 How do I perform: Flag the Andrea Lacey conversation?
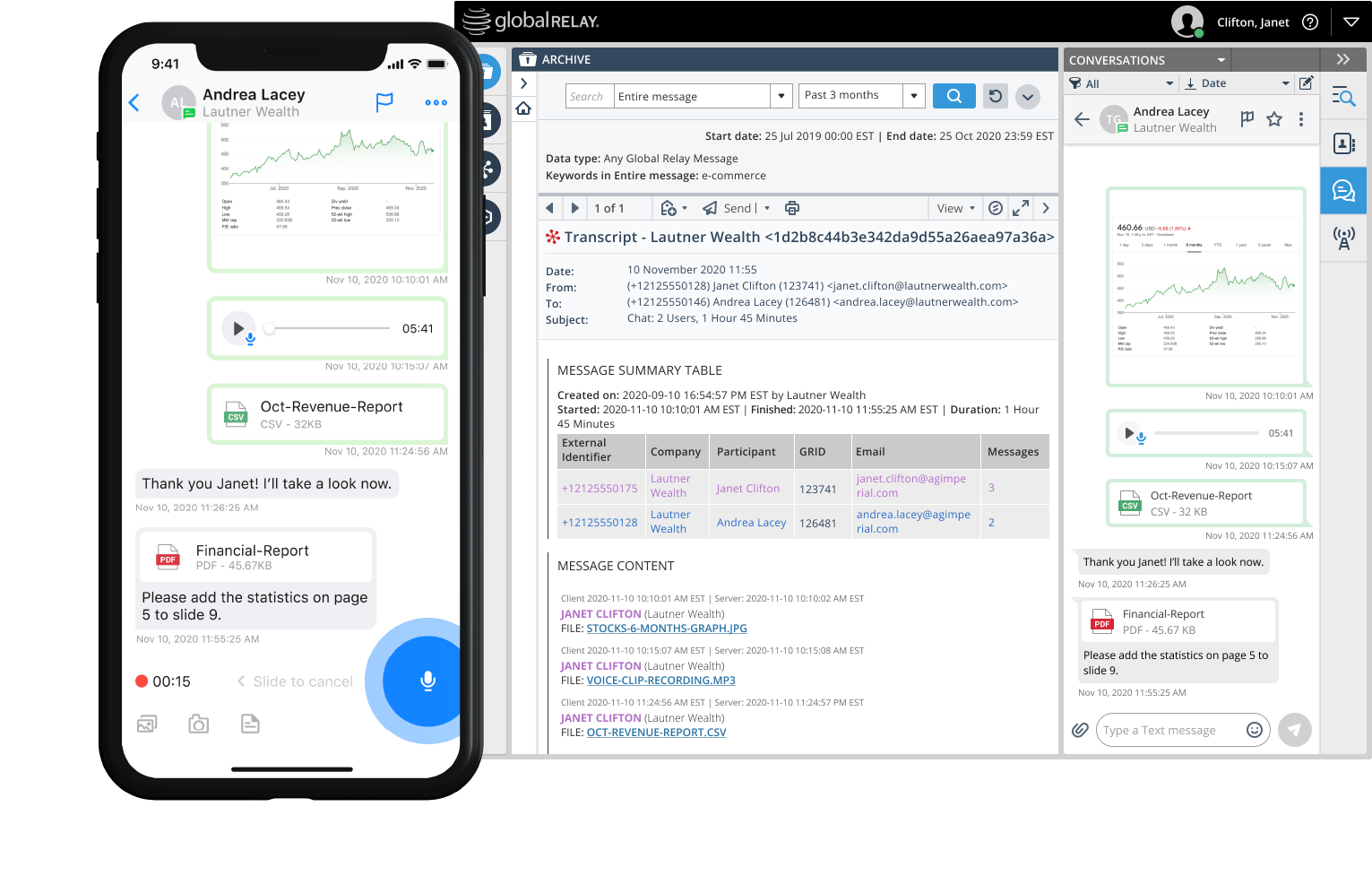click(x=1247, y=117)
